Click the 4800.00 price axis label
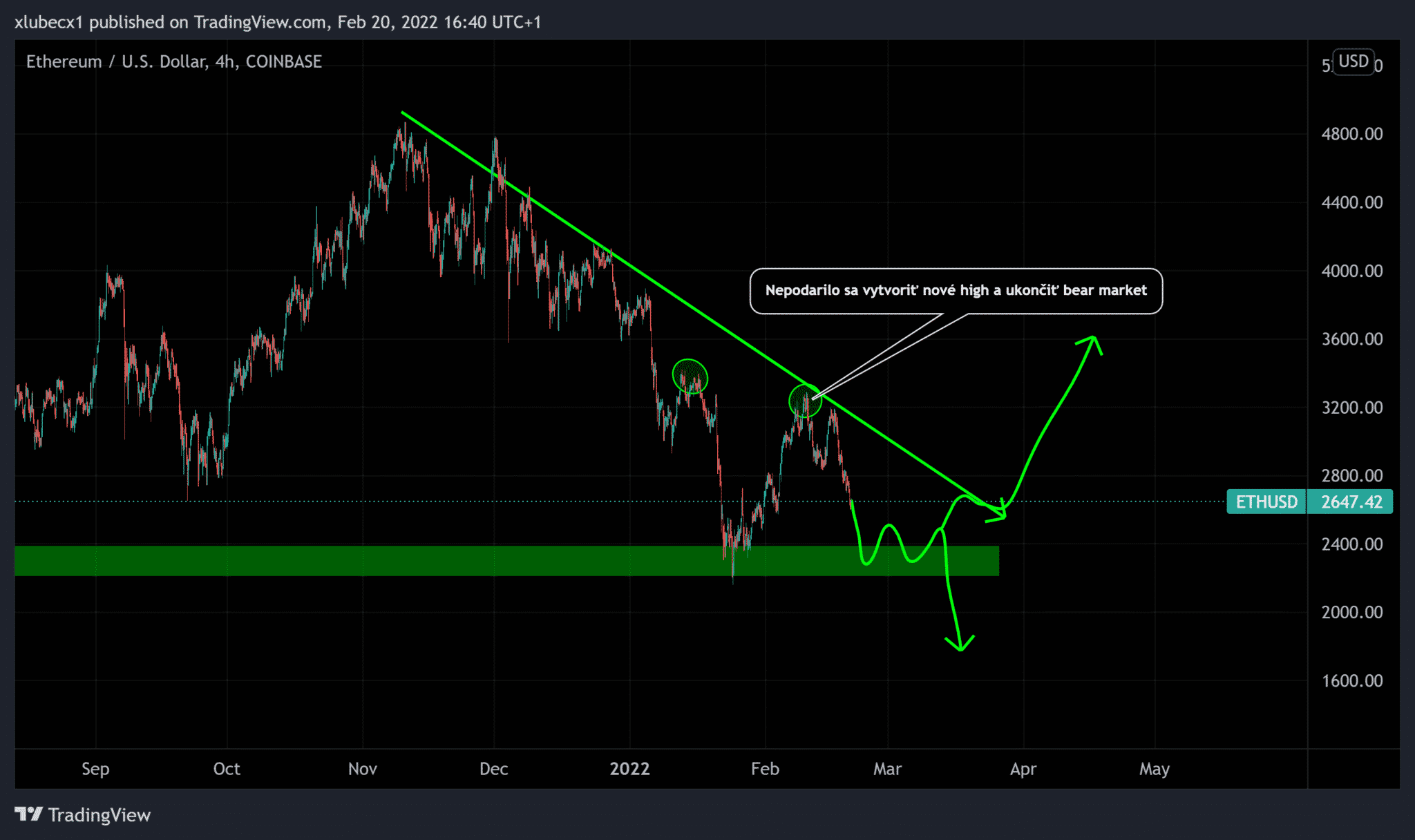 (x=1351, y=134)
